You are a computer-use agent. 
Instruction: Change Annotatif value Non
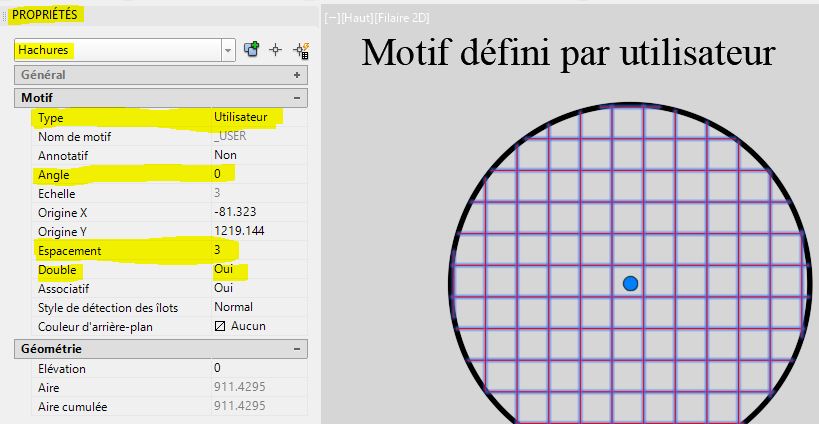point(225,155)
